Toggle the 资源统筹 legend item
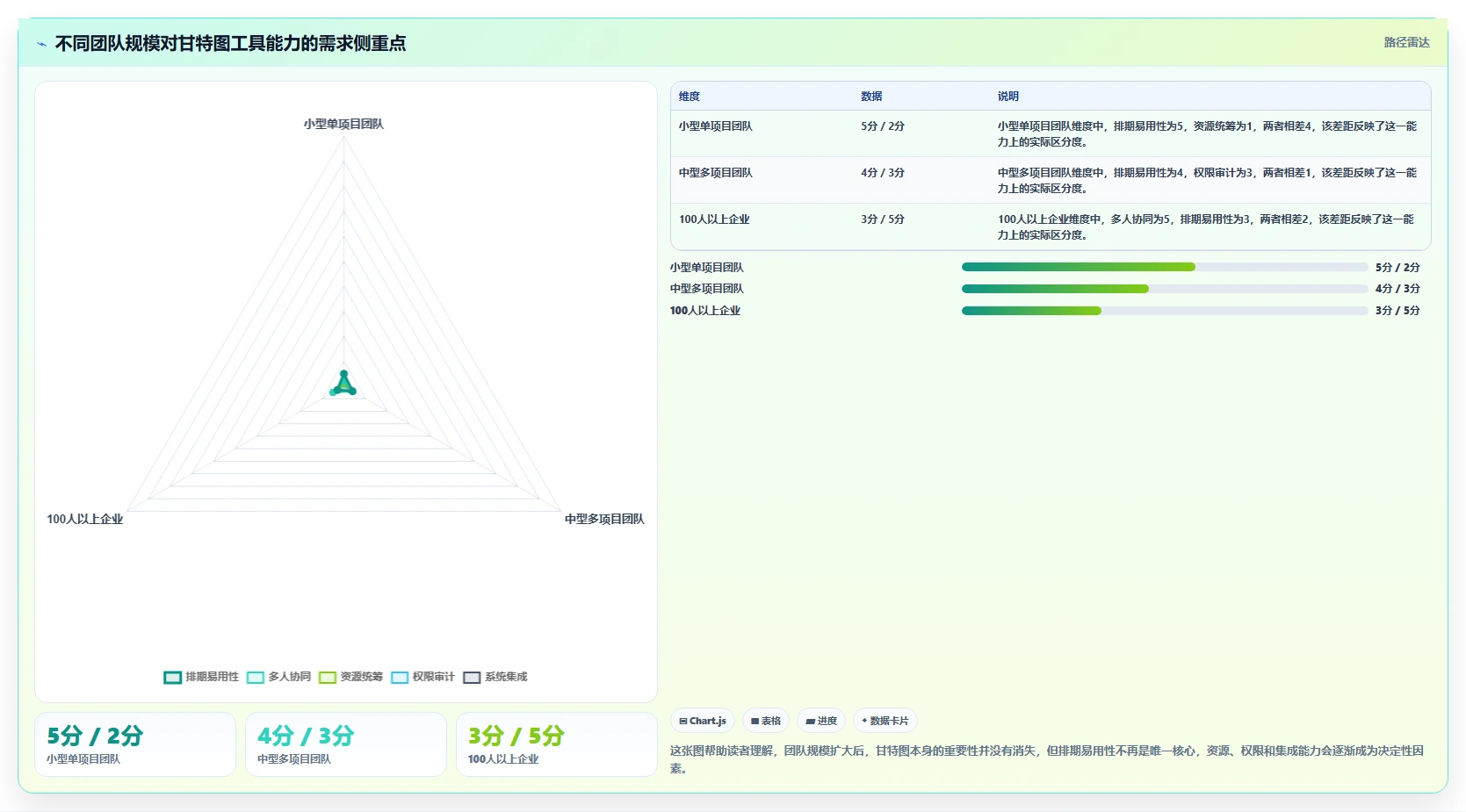The image size is (1466, 812). [350, 677]
